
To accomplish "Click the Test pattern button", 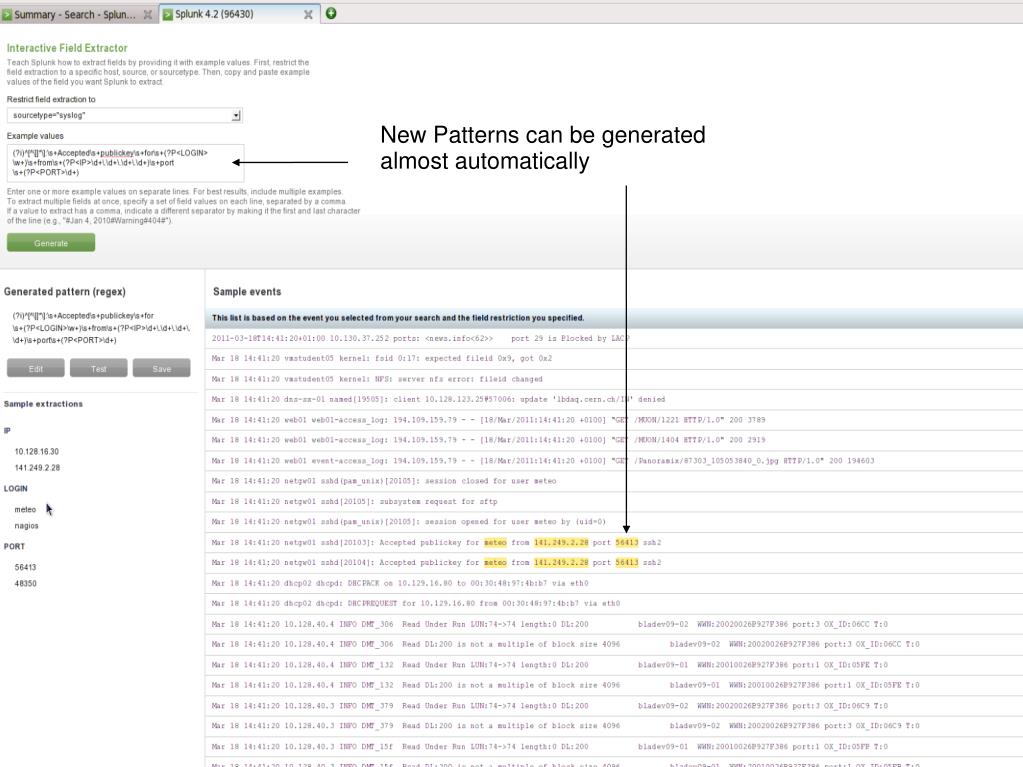I will point(99,368).
